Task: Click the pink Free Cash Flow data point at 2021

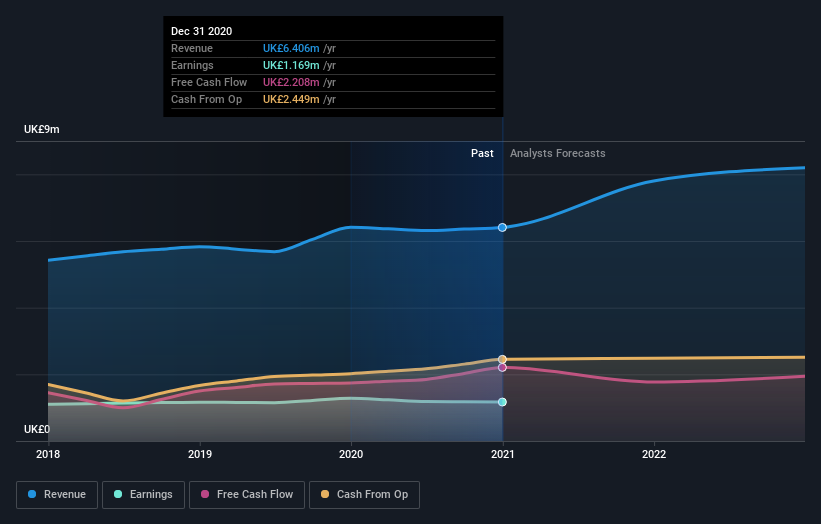Action: coord(502,367)
